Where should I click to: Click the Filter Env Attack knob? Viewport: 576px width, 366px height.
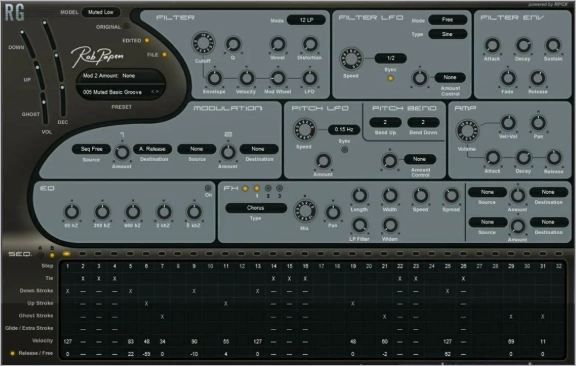[x=492, y=45]
